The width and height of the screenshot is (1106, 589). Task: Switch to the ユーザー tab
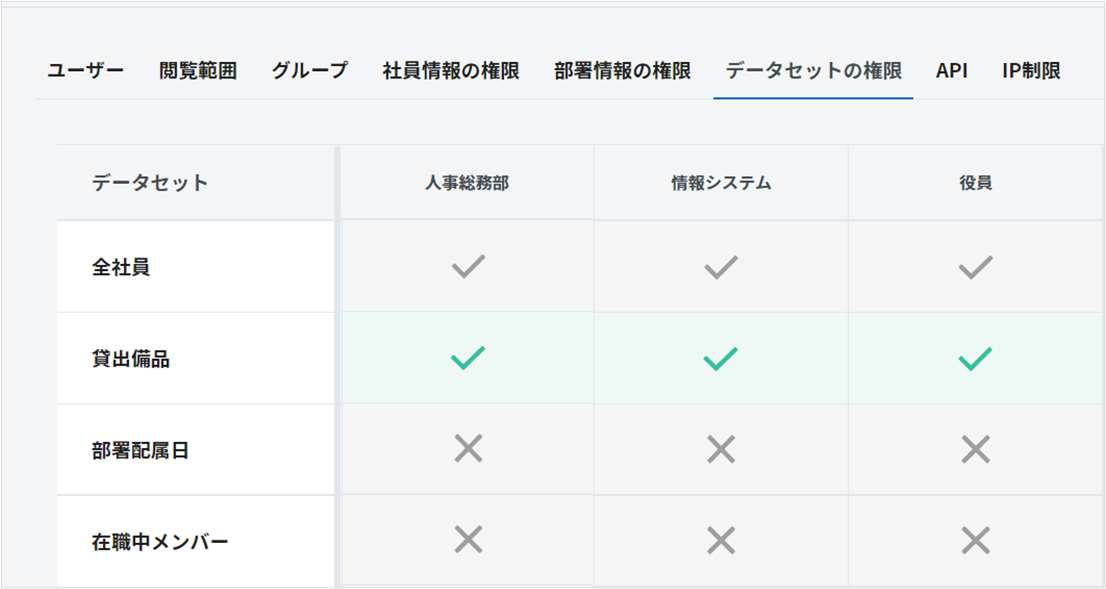pyautogui.click(x=85, y=71)
